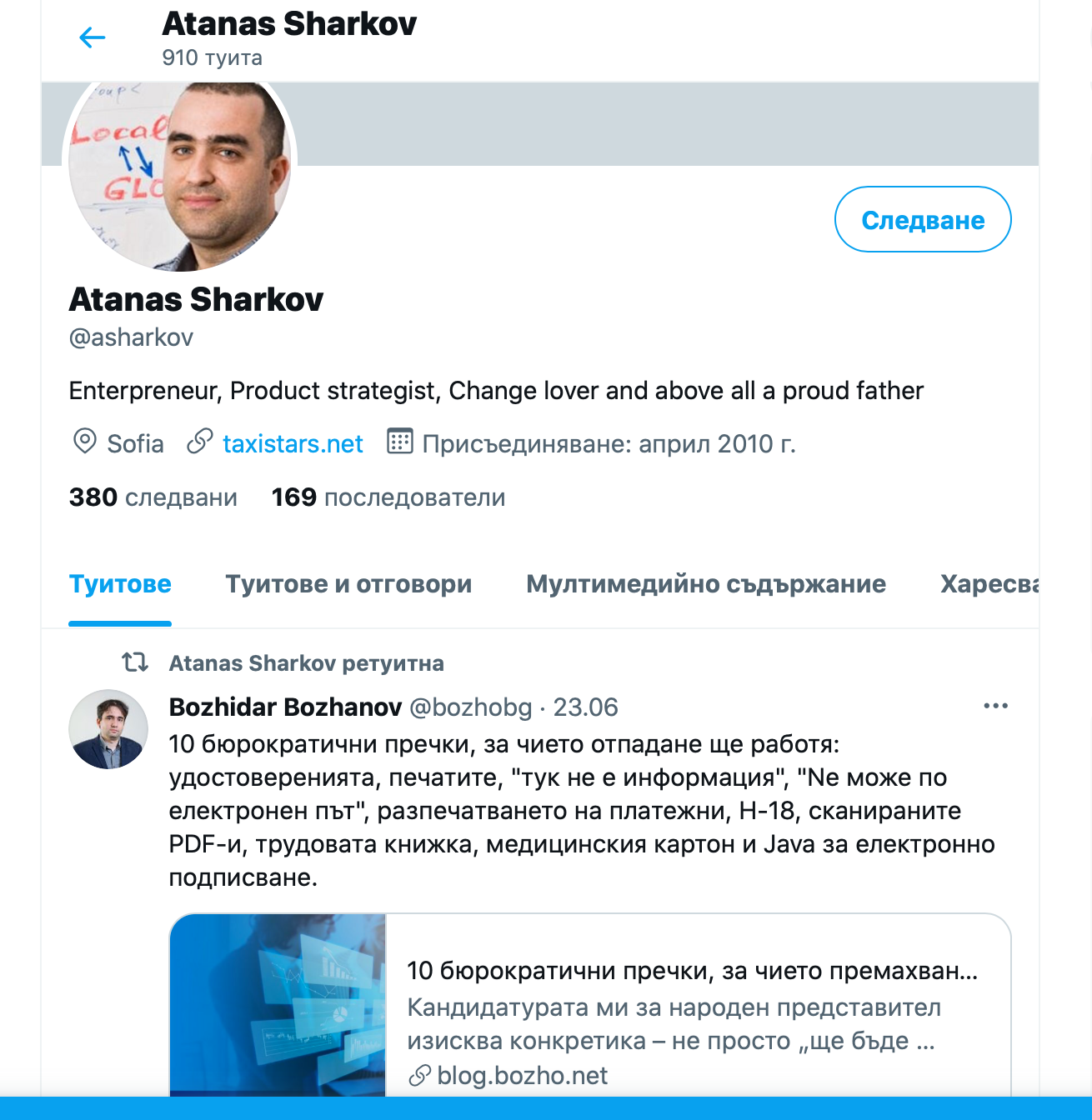
Task: Open the Мултимедийно съдържание tab
Action: coord(706,584)
